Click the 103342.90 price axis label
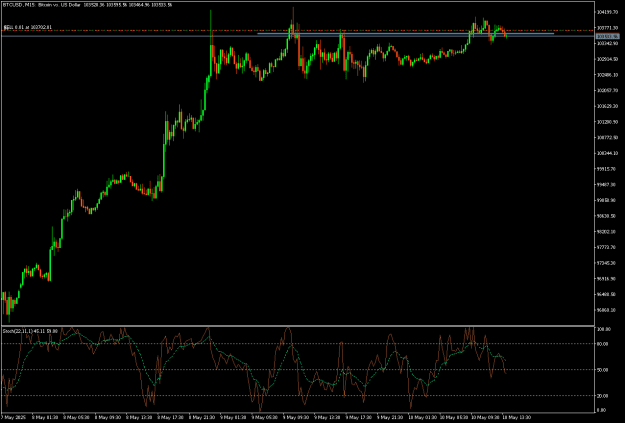625x423 pixels. tap(607, 43)
